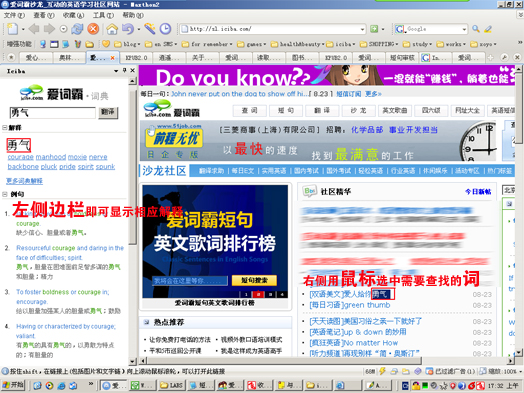Click the wand icon in the toolbar

pos(149,29)
